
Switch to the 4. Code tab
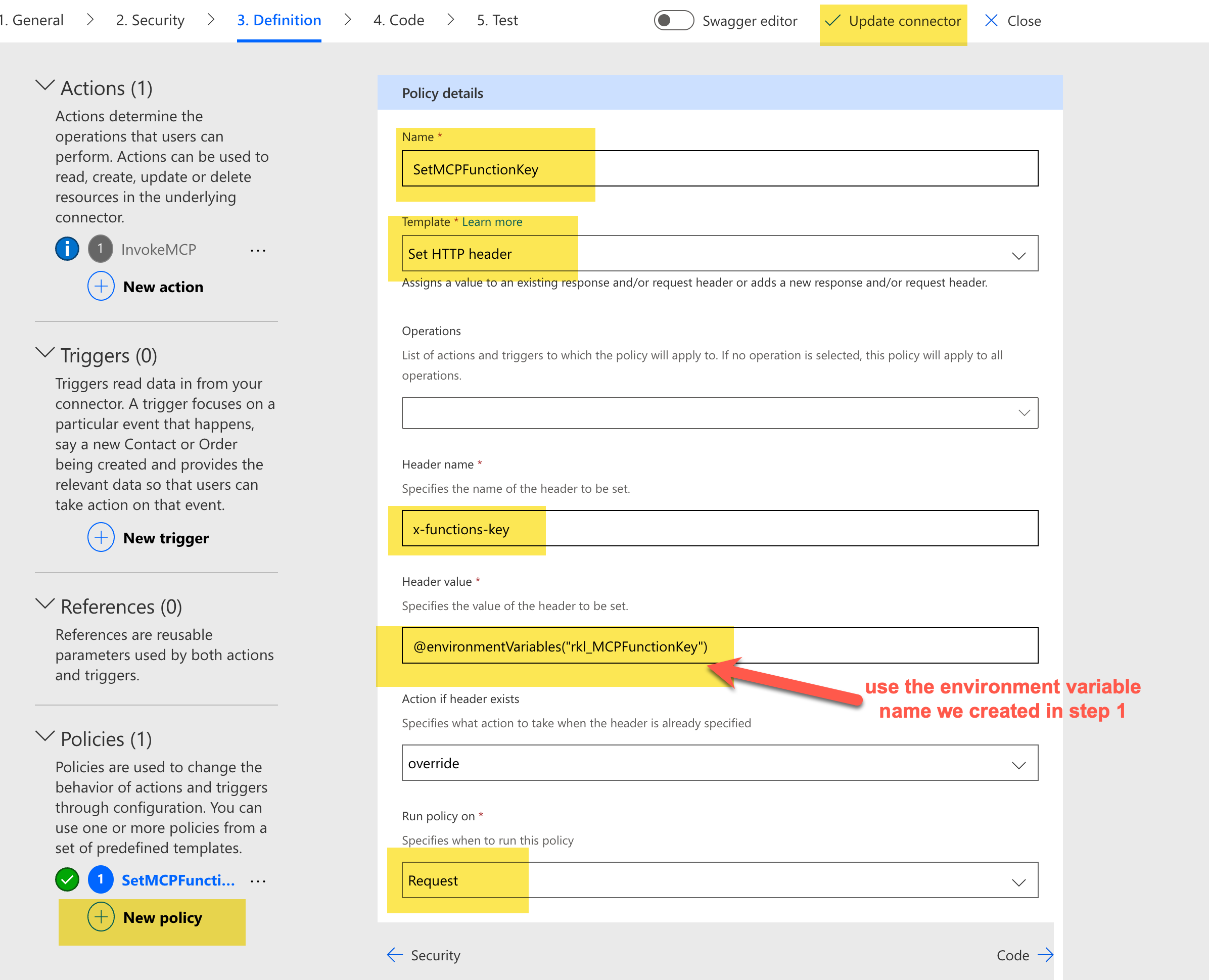coord(398,20)
